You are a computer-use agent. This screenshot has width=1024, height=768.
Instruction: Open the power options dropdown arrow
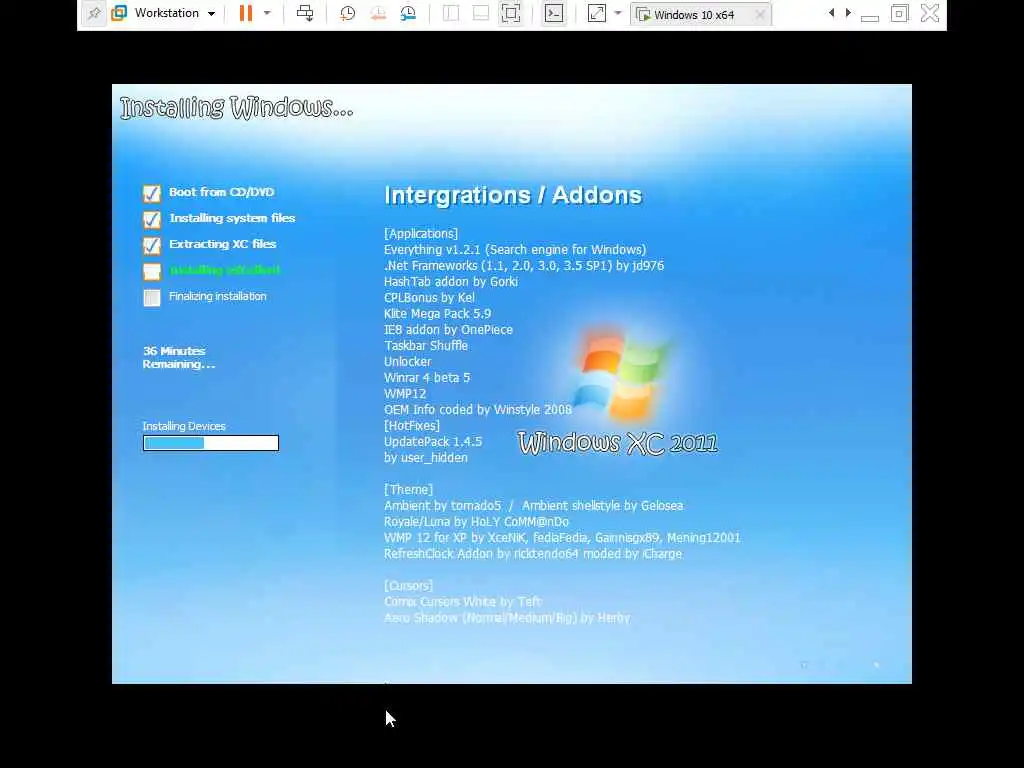point(267,13)
